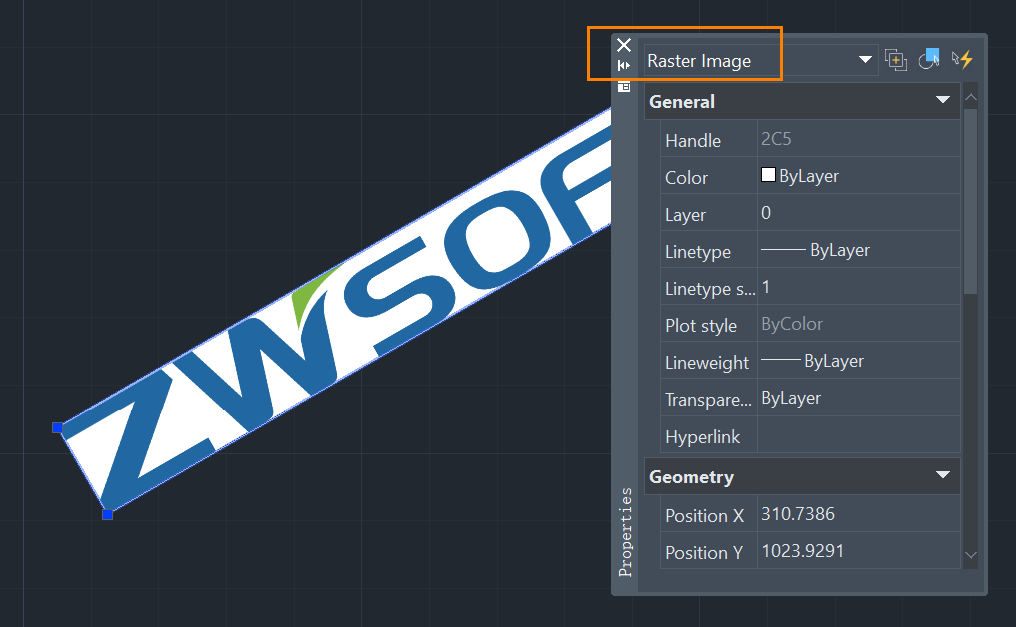This screenshot has height=627, width=1016.
Task: Click the lower blue grip of the image
Action: [108, 514]
